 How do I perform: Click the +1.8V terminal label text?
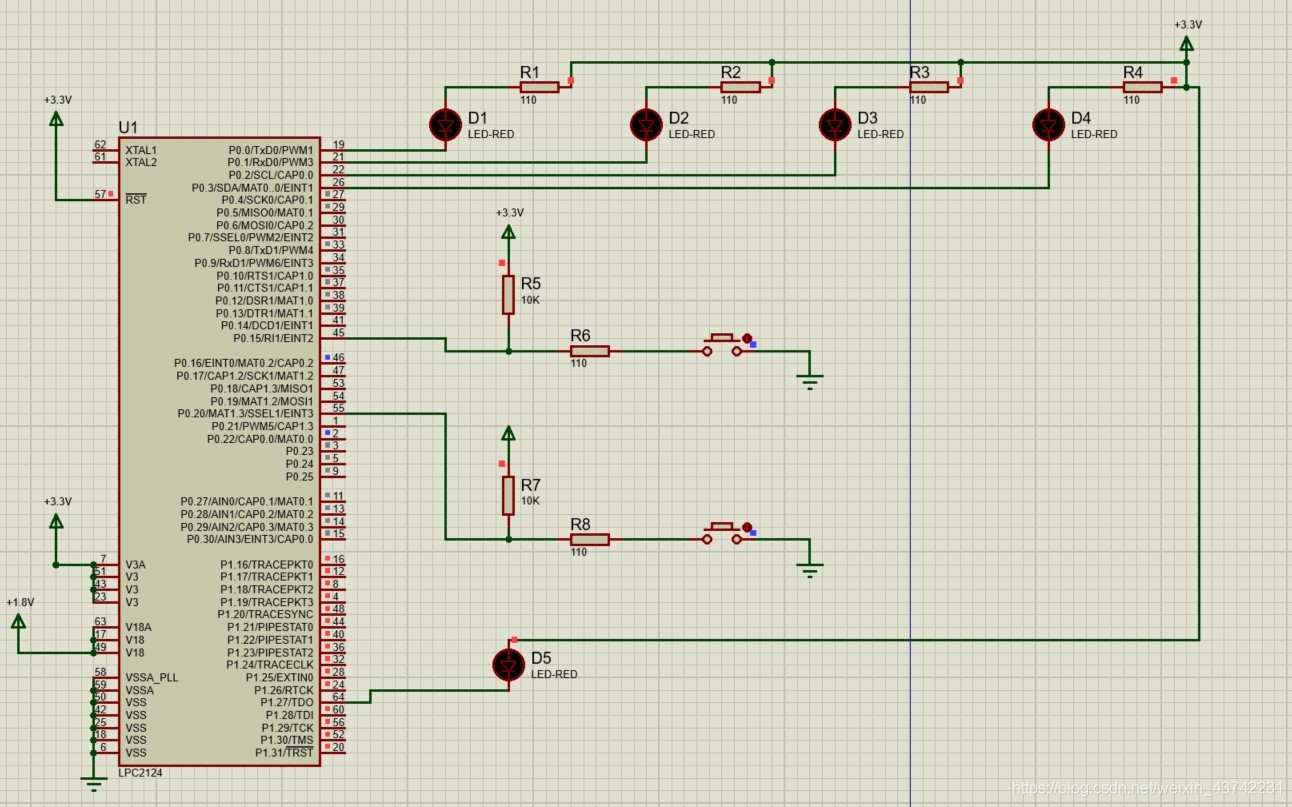point(20,602)
